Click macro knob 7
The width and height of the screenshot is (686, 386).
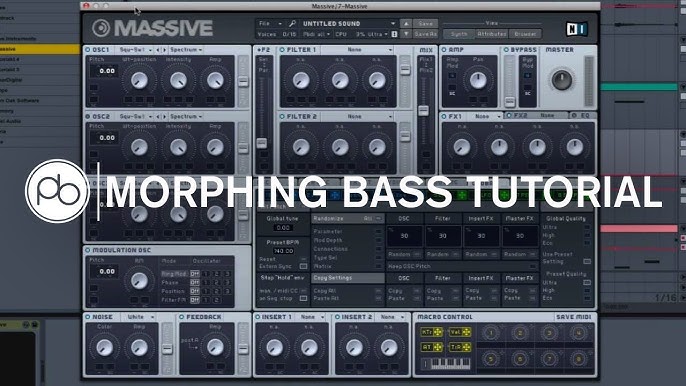coord(549,359)
